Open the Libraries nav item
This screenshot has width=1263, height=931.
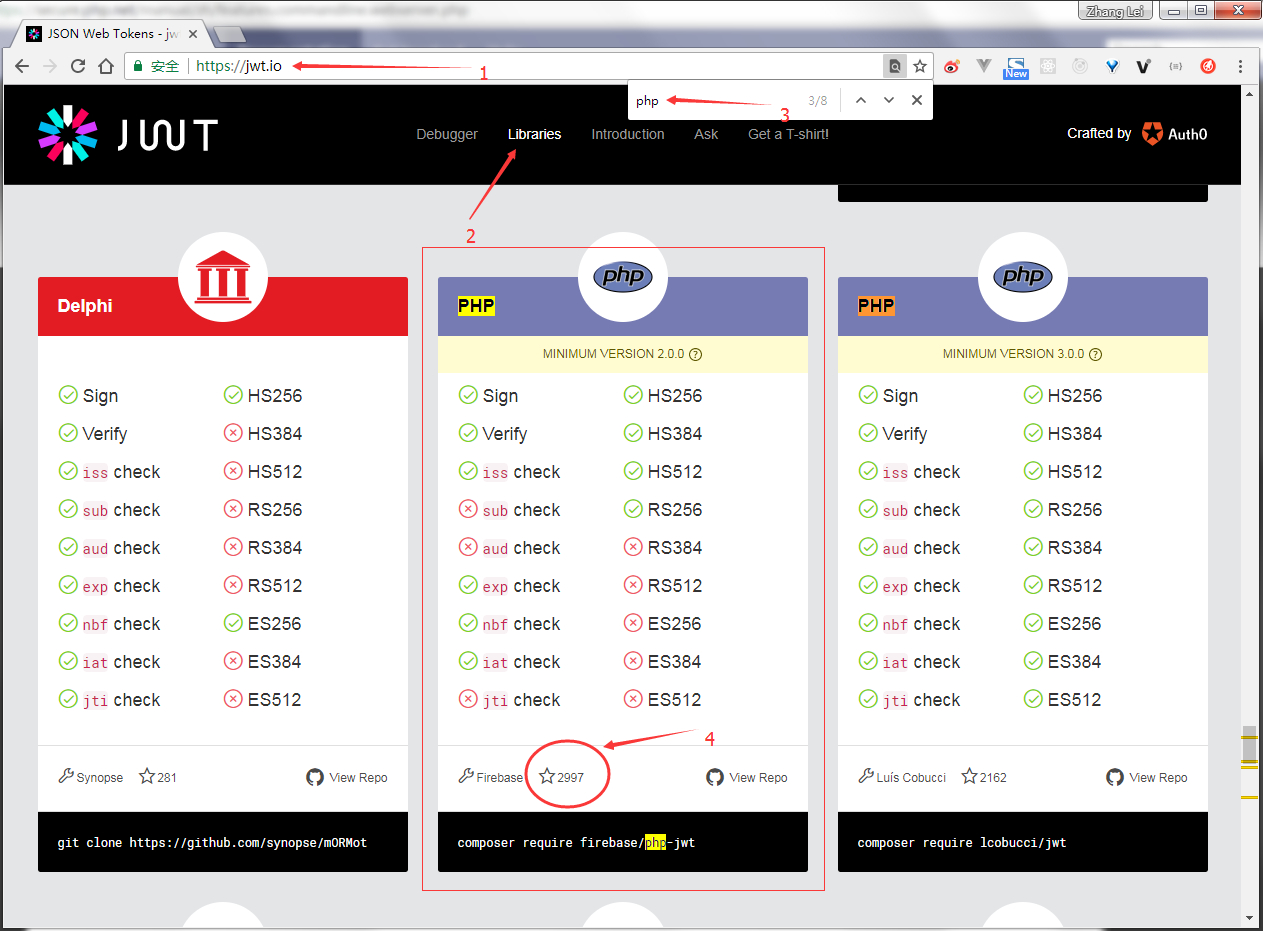534,134
